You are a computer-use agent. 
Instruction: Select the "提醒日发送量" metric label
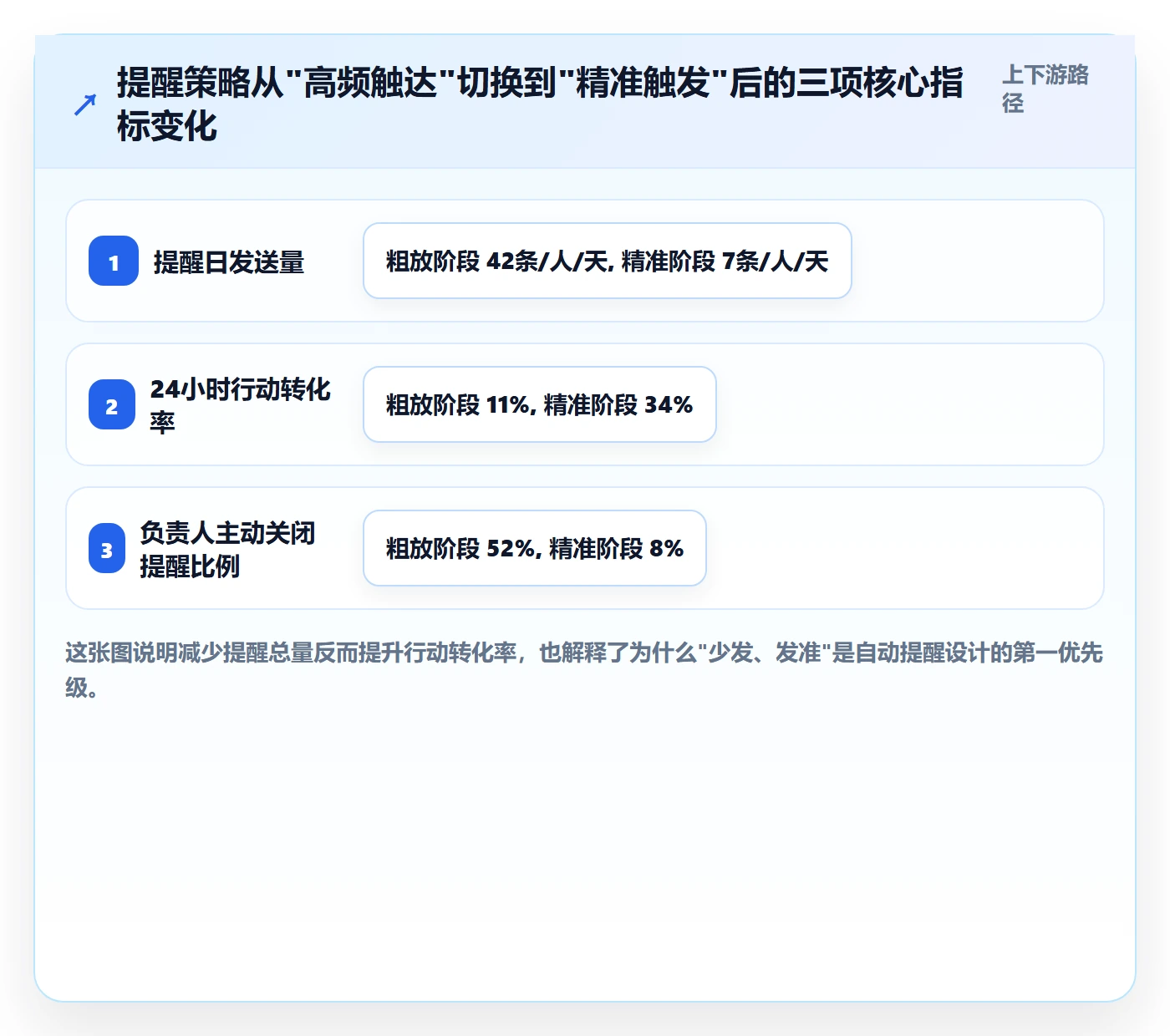click(x=229, y=262)
